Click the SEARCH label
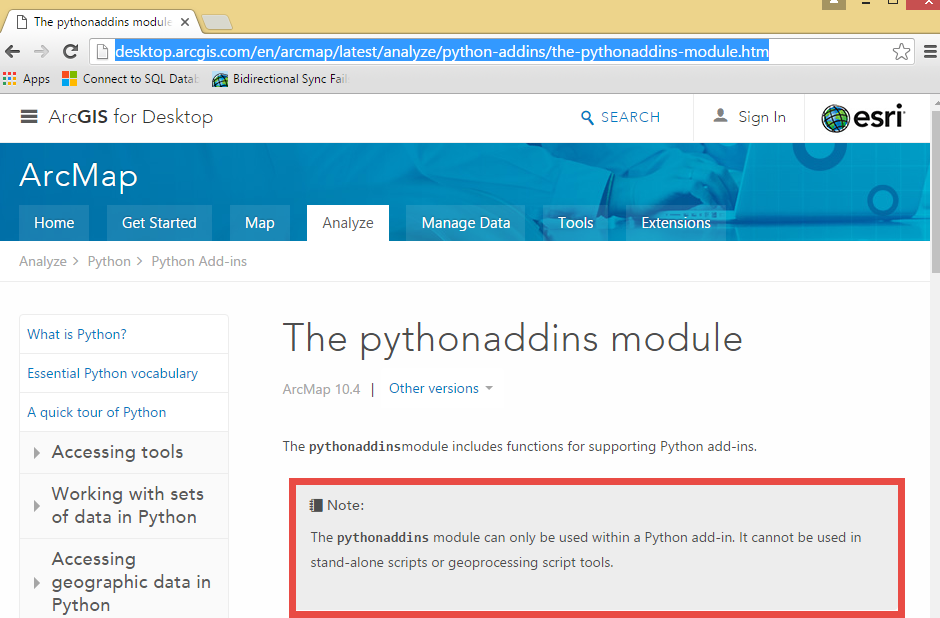This screenshot has width=940, height=618. tap(630, 117)
